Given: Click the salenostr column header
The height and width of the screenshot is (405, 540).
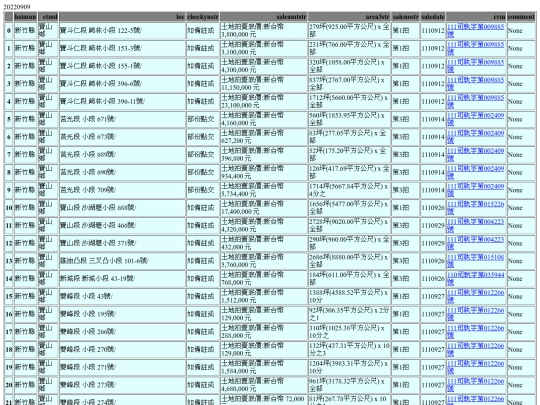Looking at the screenshot, I should click(405, 17).
